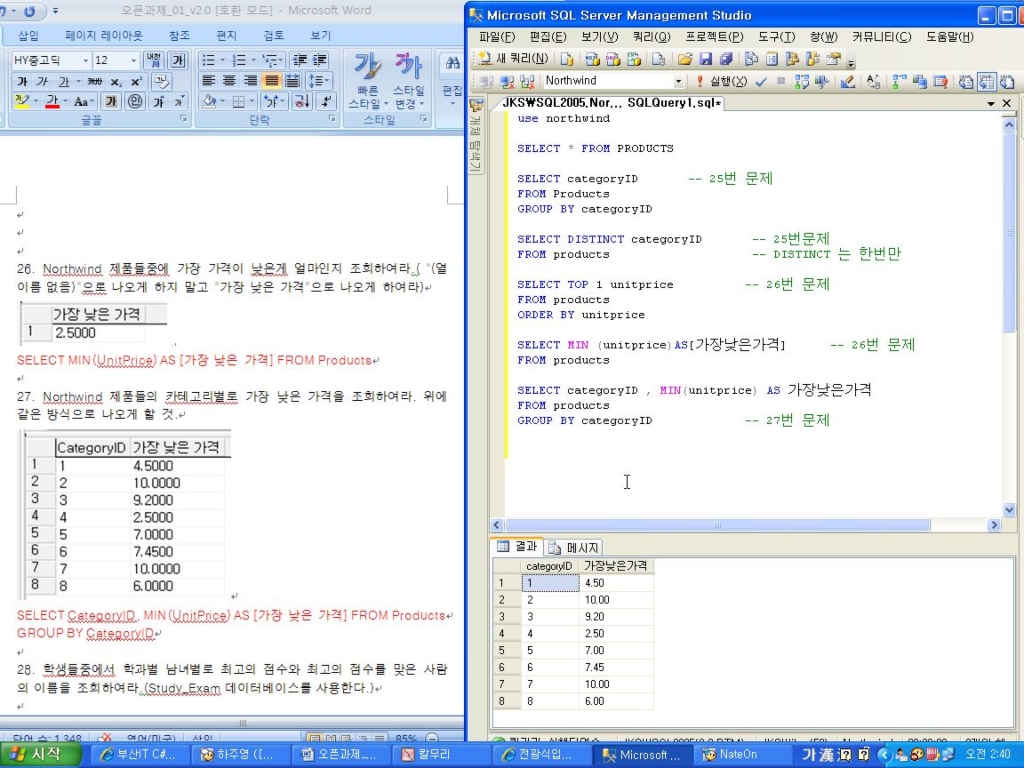This screenshot has height=768, width=1024.
Task: Click the 실행(X) execute button
Action: (722, 81)
